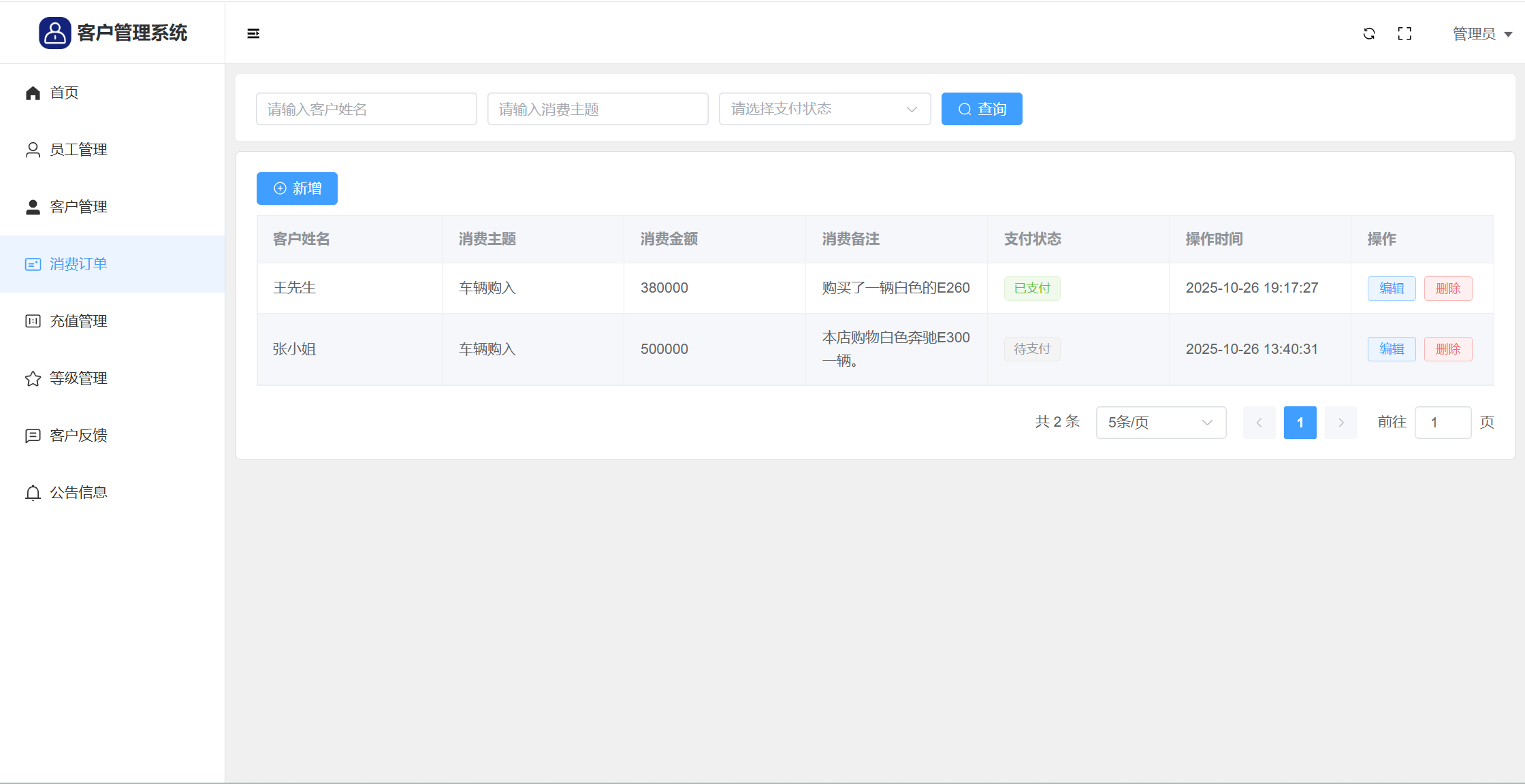This screenshot has width=1525, height=784.
Task: Focus the 请输入客户姓名 input field
Action: [366, 109]
